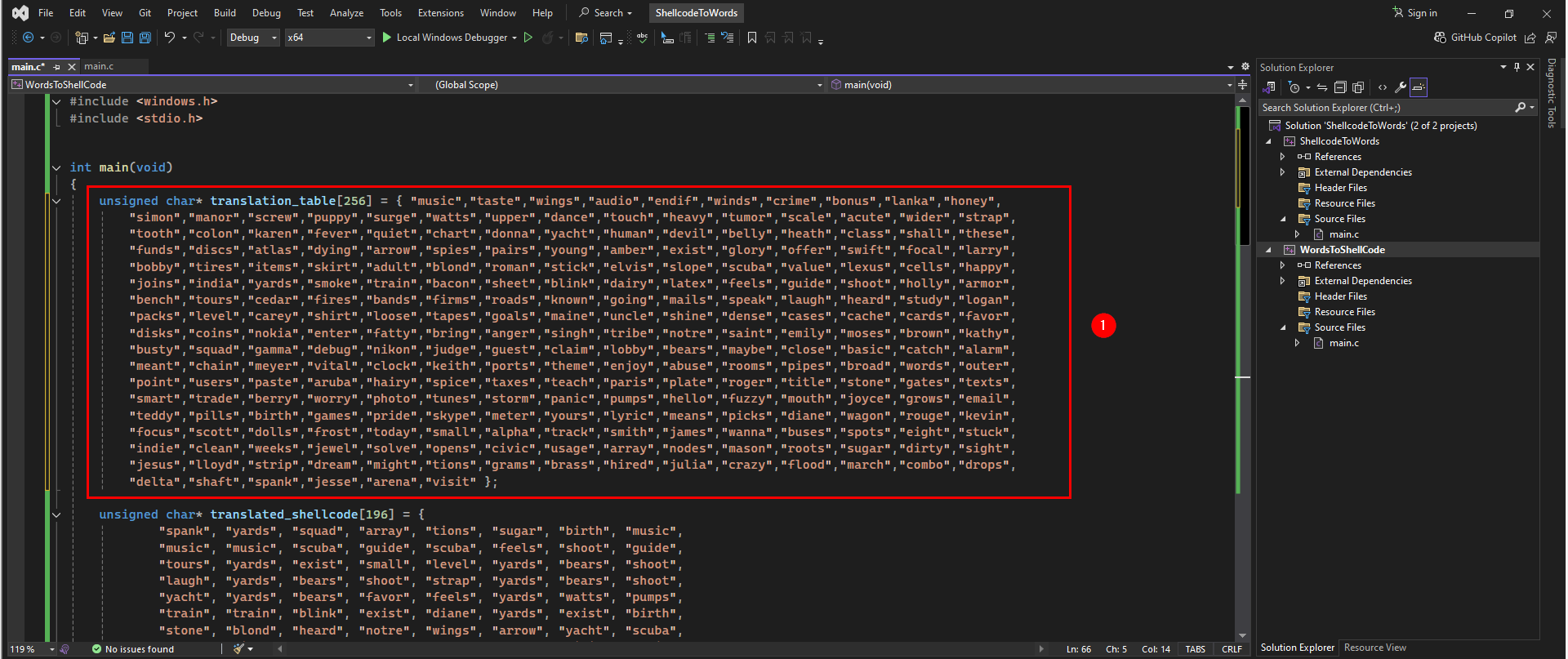This screenshot has width=1568, height=659.
Task: Close the main.c* editor tab
Action: pos(72,67)
